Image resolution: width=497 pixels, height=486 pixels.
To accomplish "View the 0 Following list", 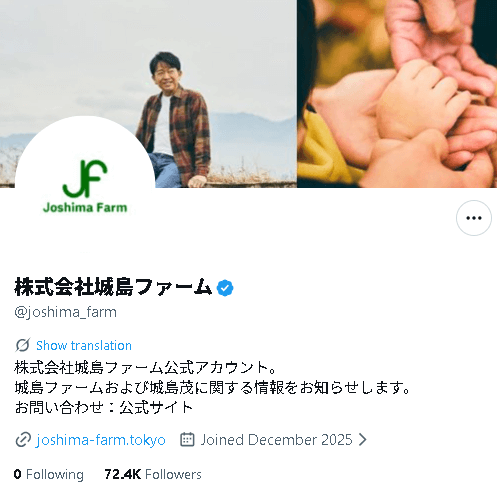I will pyautogui.click(x=49, y=474).
